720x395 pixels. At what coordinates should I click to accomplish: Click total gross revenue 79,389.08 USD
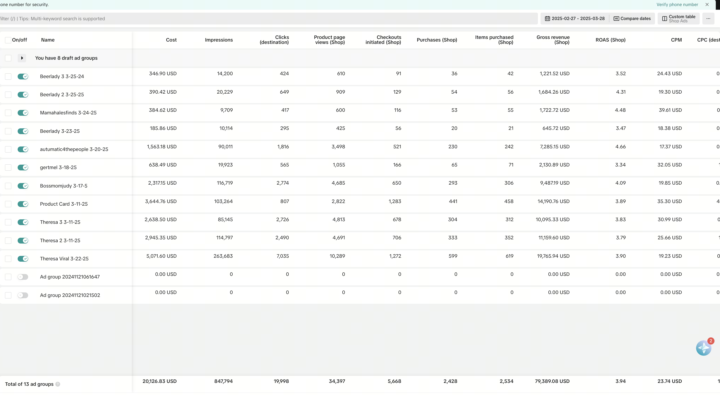pos(551,381)
